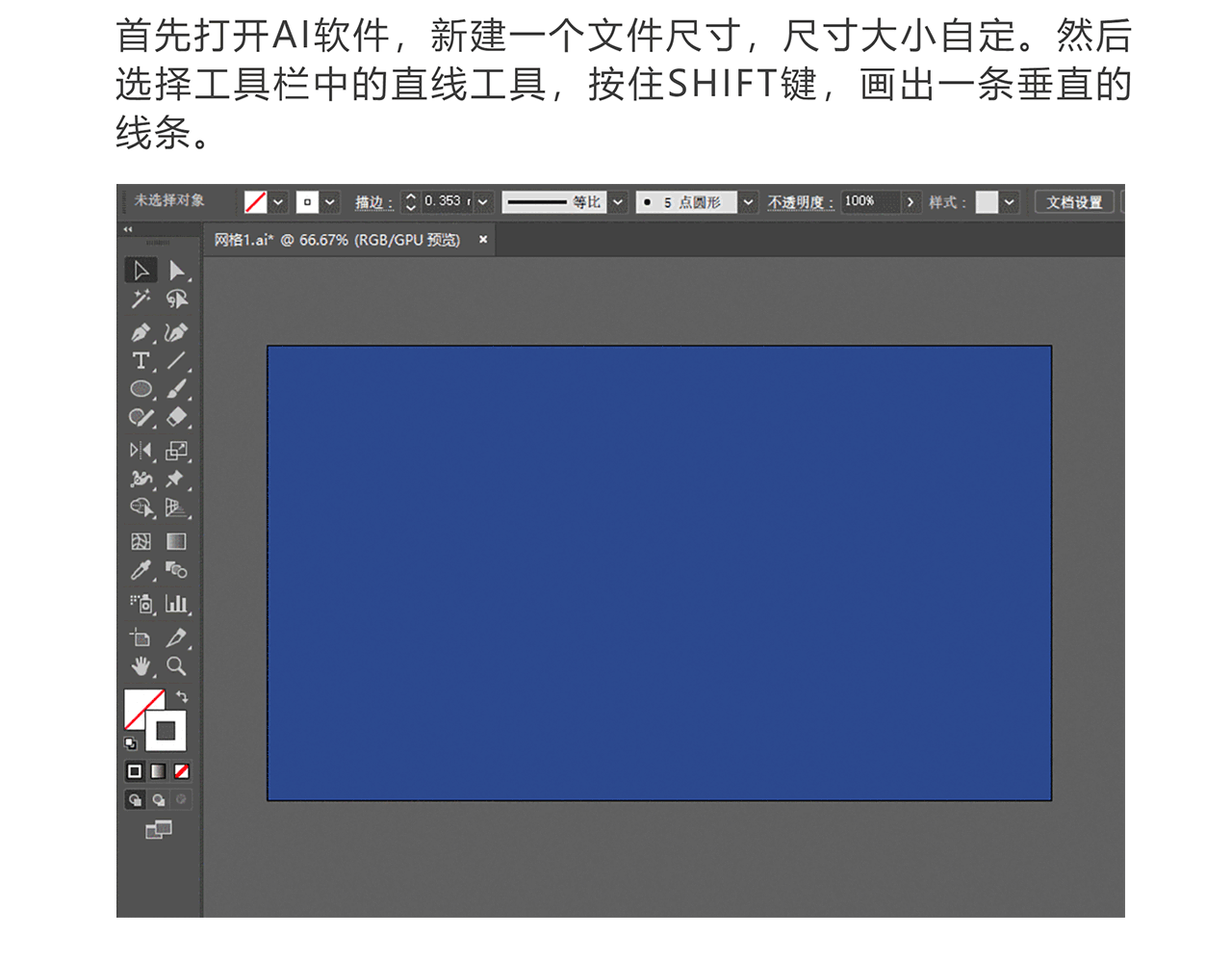Screen dimensions: 1232x962
Task: Expand the opacity value arrow
Action: [x=910, y=202]
